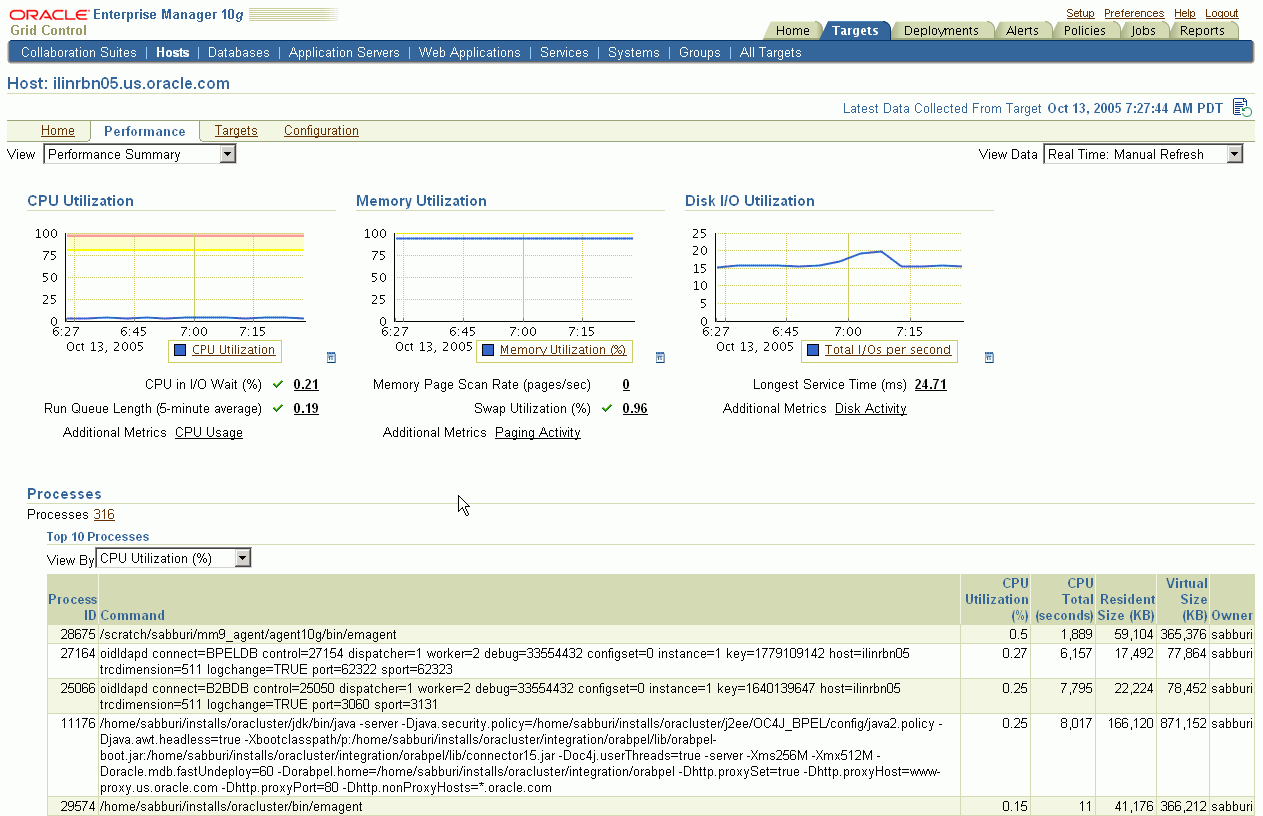Viewport: 1263px width, 816px height.
Task: Open the Processes 316 link
Action: (x=104, y=514)
